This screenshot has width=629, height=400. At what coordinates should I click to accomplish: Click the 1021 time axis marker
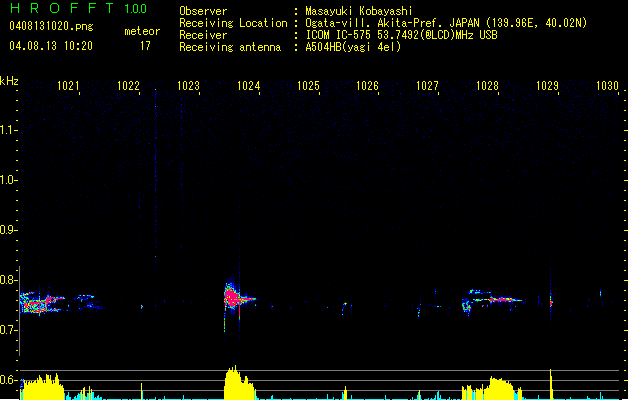pos(68,86)
